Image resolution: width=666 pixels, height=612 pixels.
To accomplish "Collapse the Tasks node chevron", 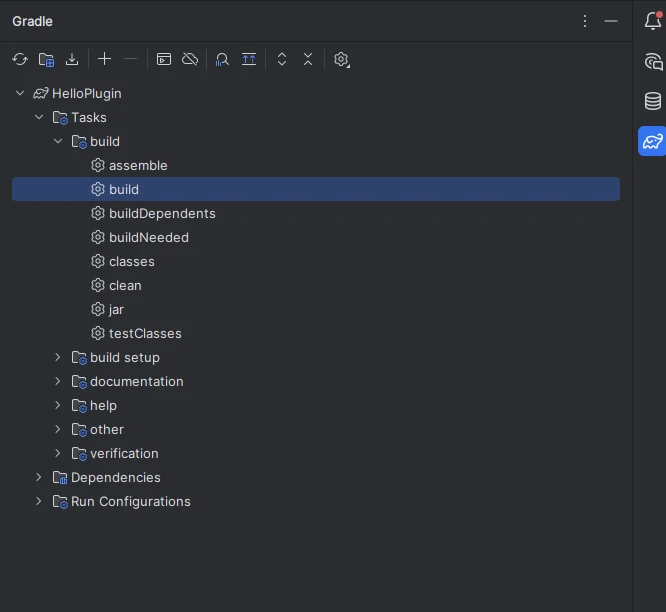I will pos(39,117).
